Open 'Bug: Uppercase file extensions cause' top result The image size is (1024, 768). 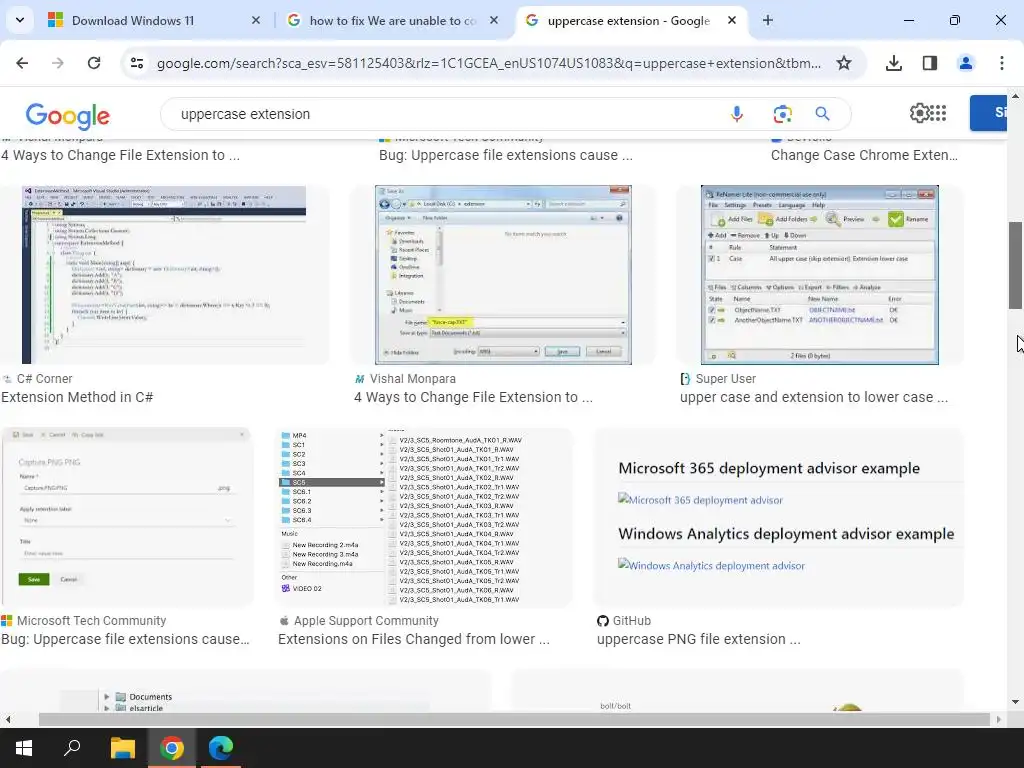coord(505,155)
